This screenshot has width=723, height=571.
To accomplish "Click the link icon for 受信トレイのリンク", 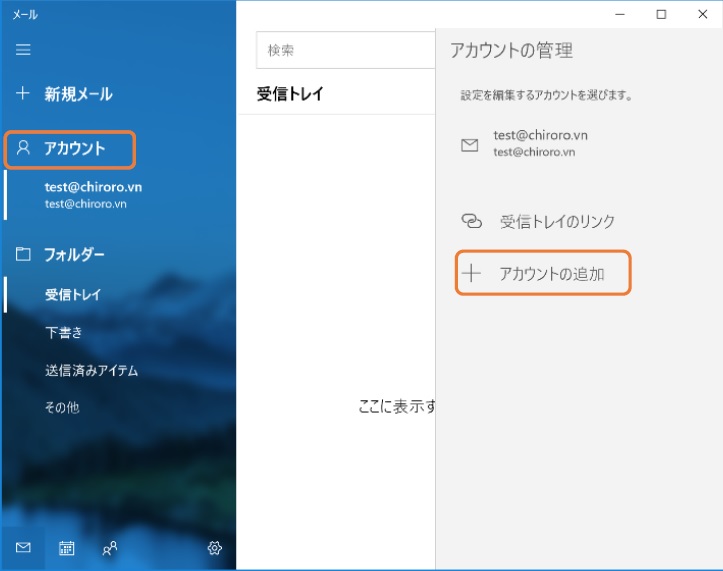I will (x=471, y=221).
